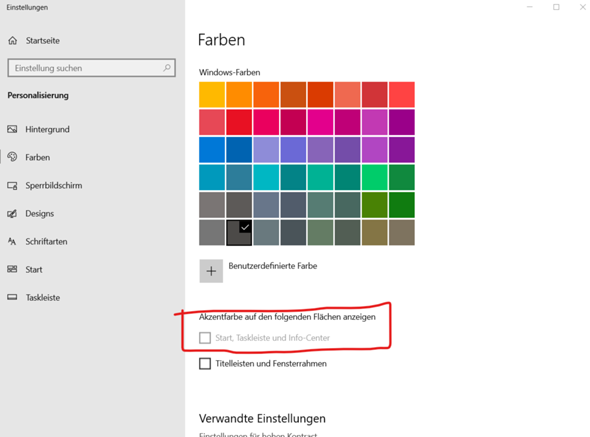590x437 pixels.
Task: Click the Schriftarten font icon
Action: 12,241
